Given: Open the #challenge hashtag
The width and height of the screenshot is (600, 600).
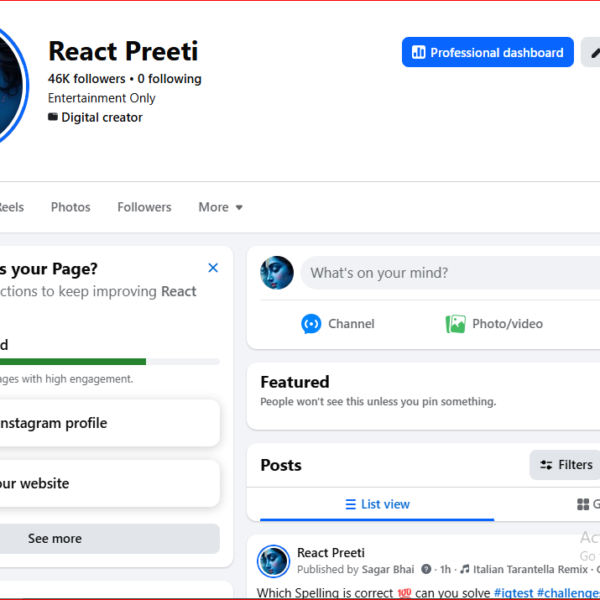Looking at the screenshot, I should click(568, 593).
